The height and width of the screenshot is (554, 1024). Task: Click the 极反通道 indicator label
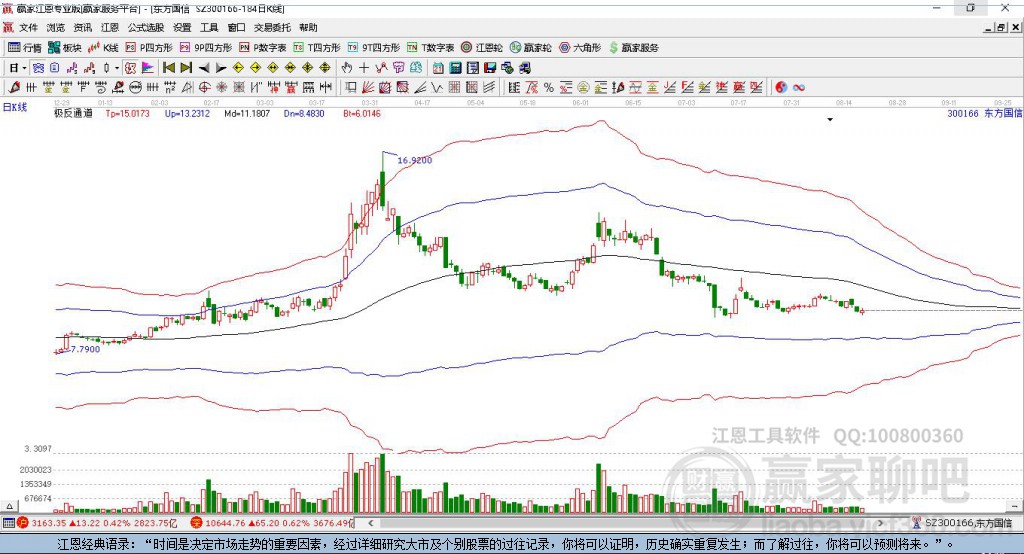pyautogui.click(x=73, y=114)
